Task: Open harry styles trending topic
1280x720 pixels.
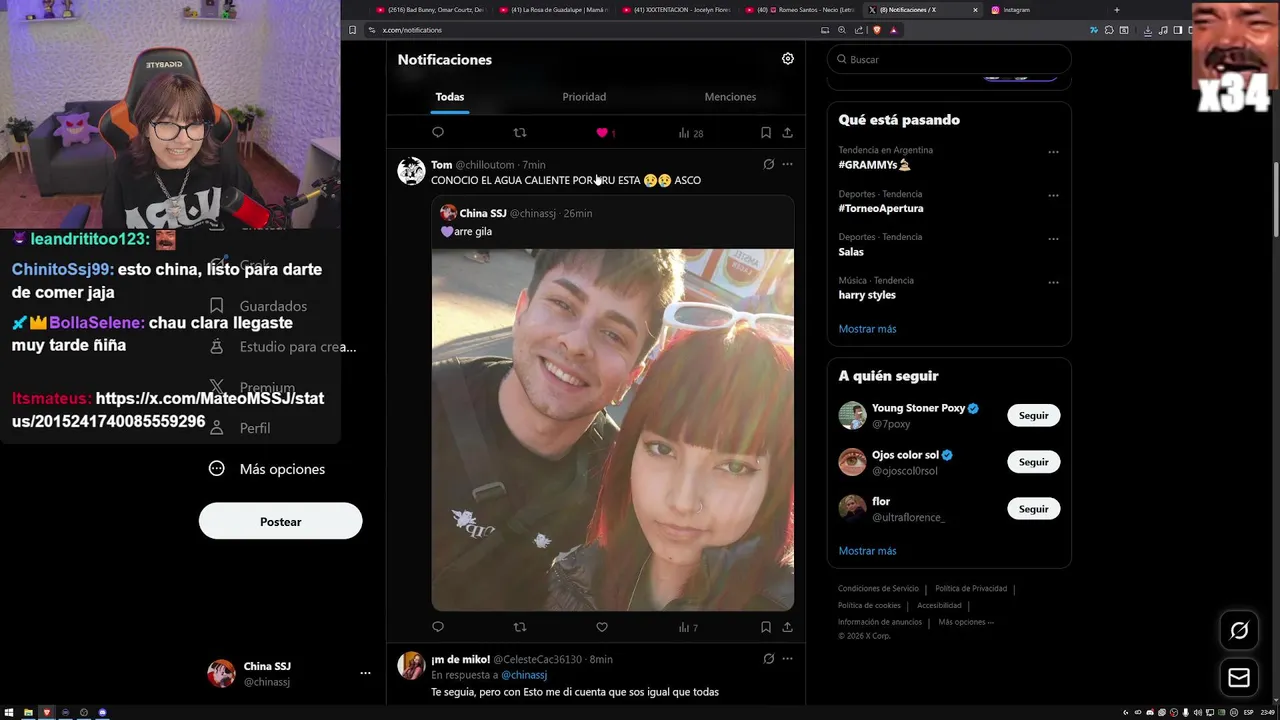Action: click(867, 295)
